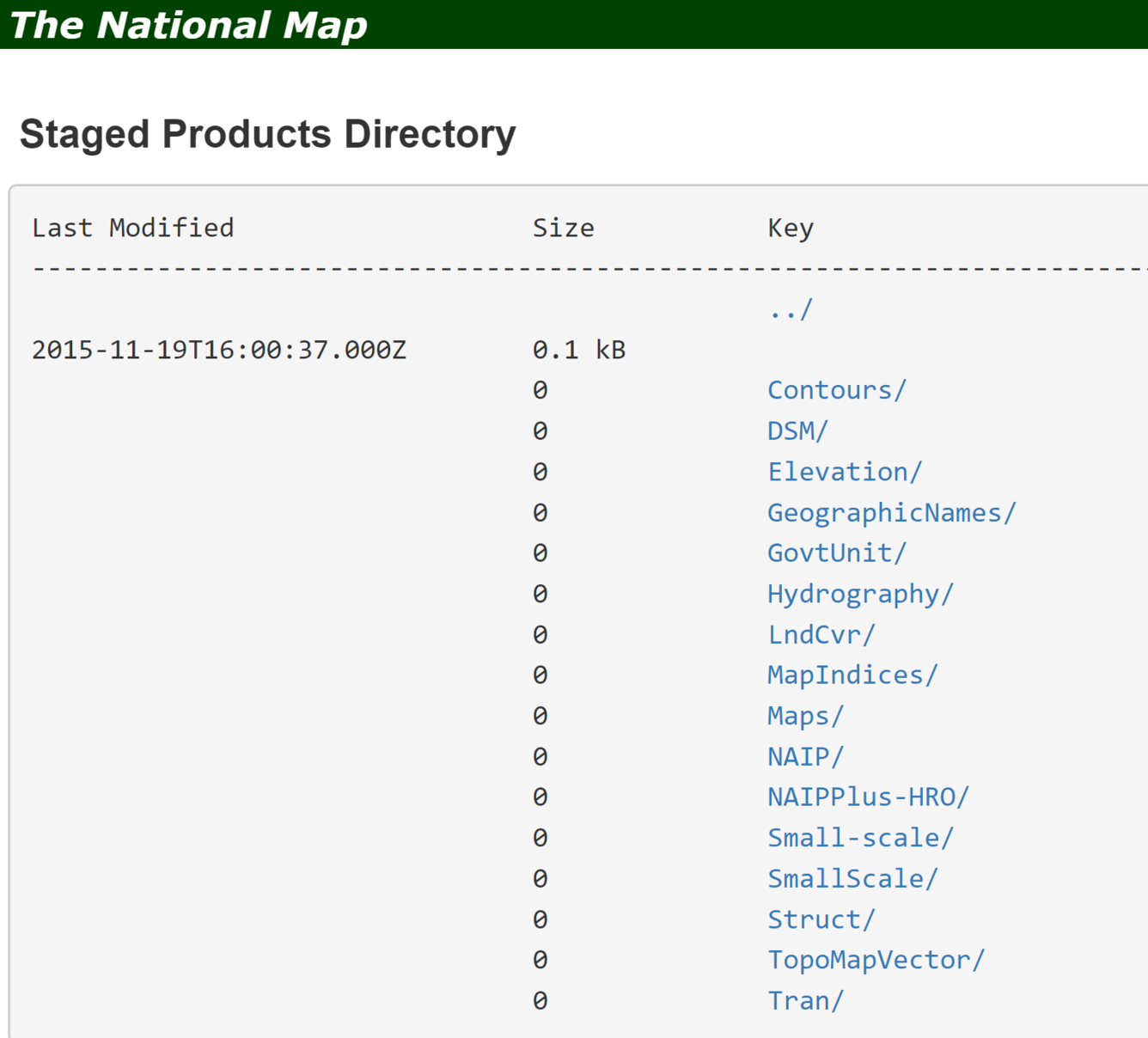The height and width of the screenshot is (1038, 1148).
Task: Click the 2015-11-19T16:00:37.000Z timestamp
Action: [x=219, y=350]
